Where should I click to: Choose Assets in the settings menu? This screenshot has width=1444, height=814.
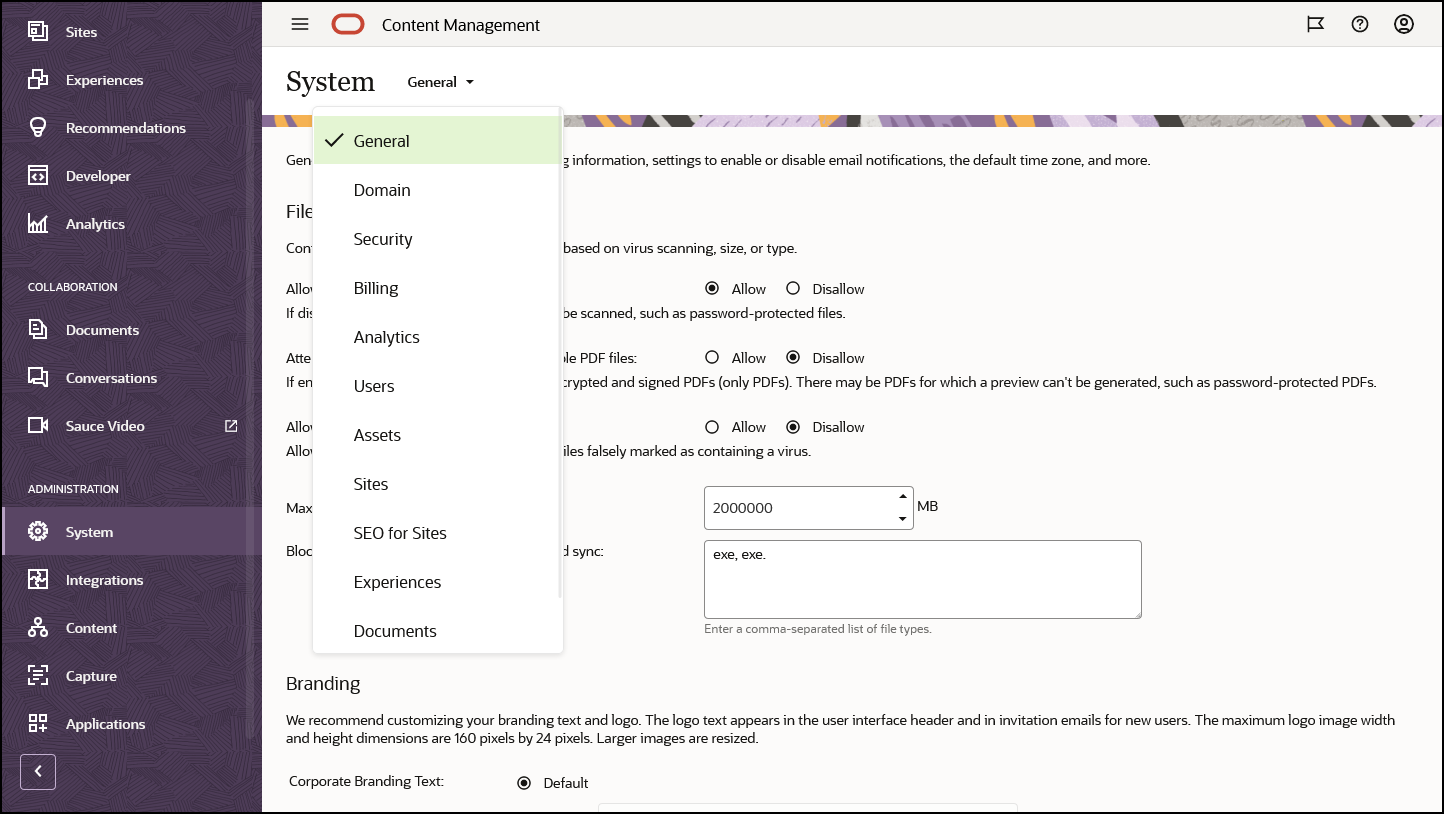tap(437, 435)
